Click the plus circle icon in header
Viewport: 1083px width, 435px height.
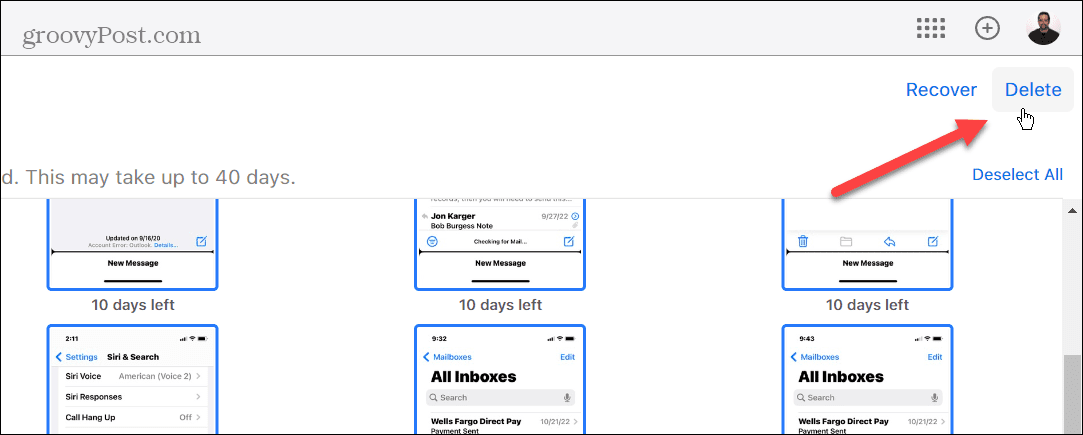pos(987,29)
